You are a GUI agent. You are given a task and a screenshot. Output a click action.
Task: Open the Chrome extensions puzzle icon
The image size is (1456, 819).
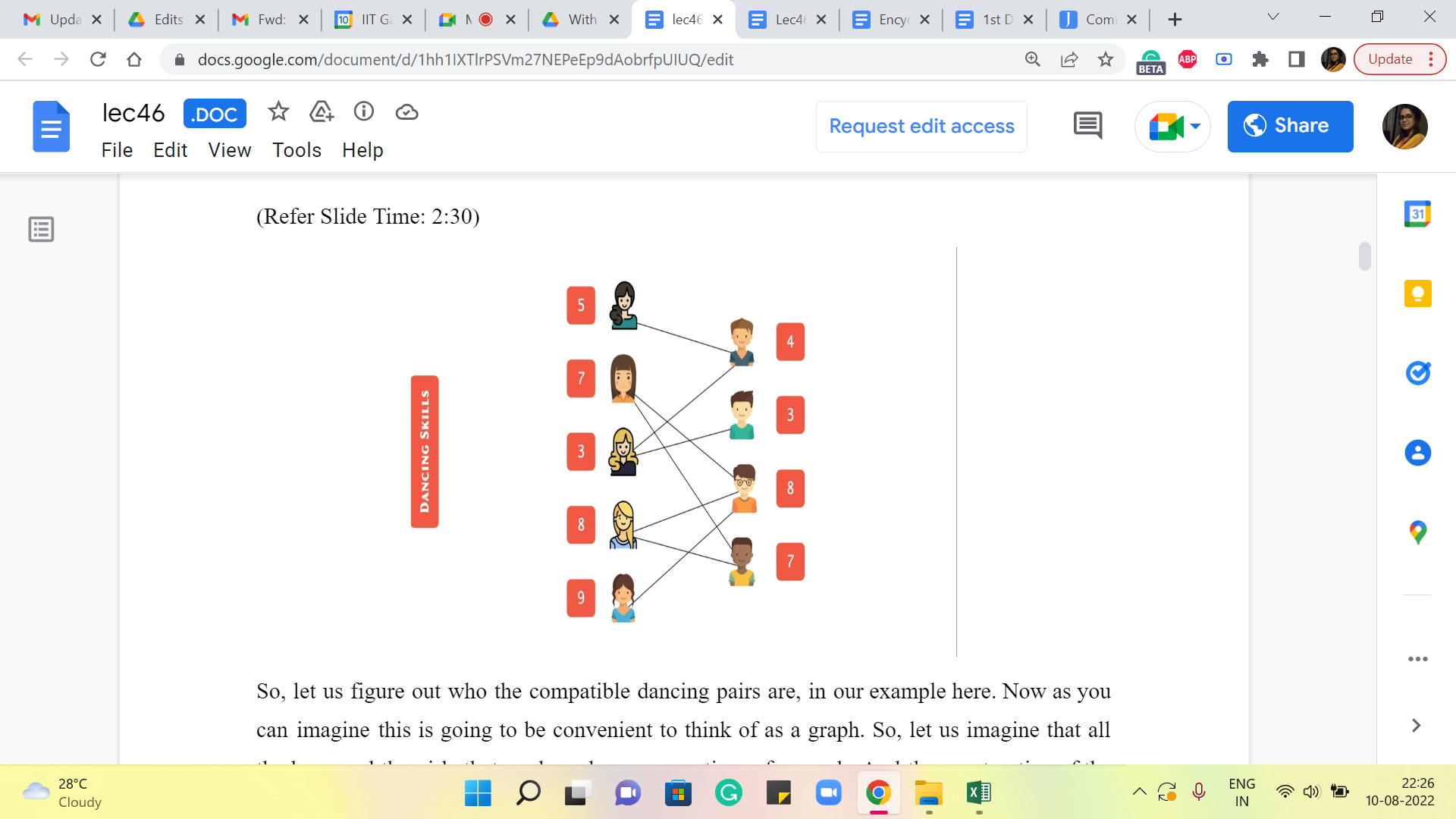(1260, 59)
